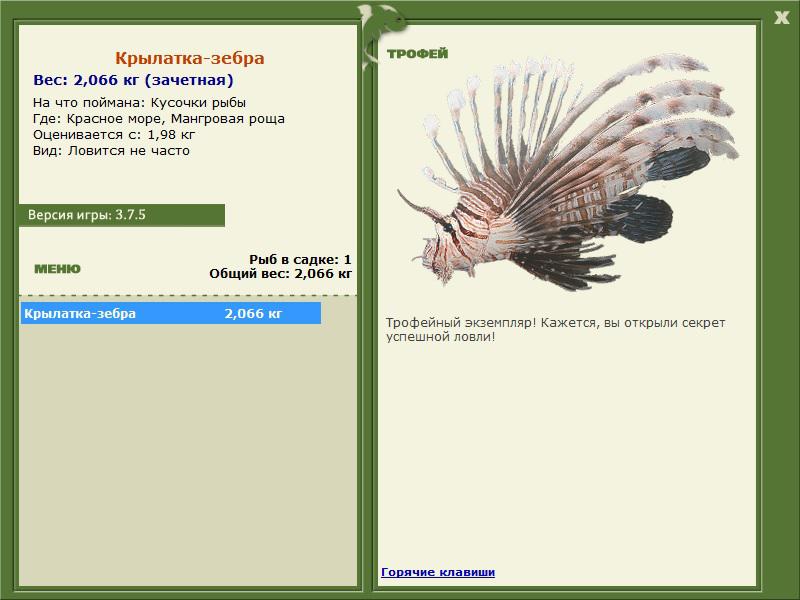Click the Оценивается с: 1,98 кг line

click(x=114, y=135)
